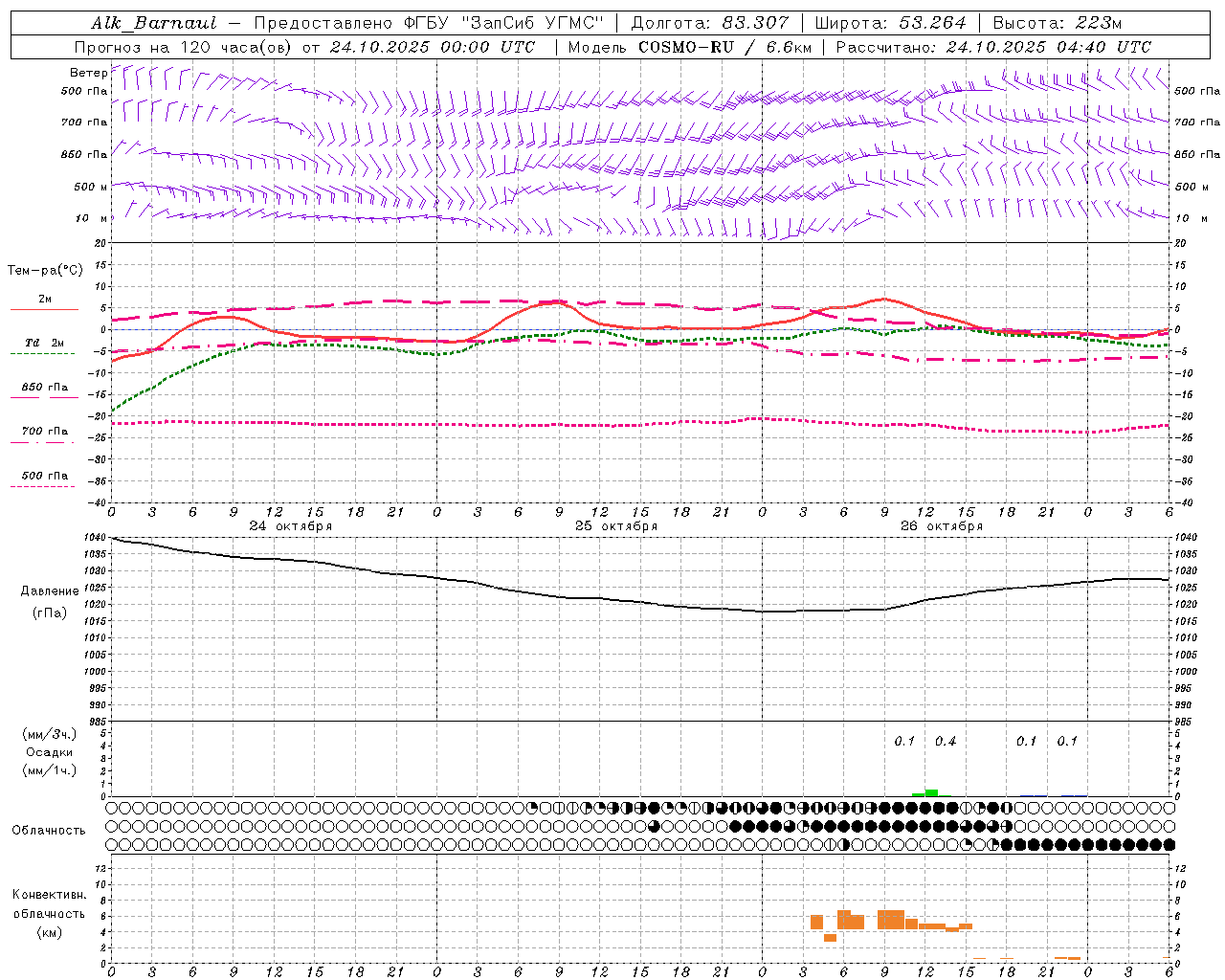
Task: Click the station name "Alk_Barnaul" in the header
Action: [x=154, y=23]
